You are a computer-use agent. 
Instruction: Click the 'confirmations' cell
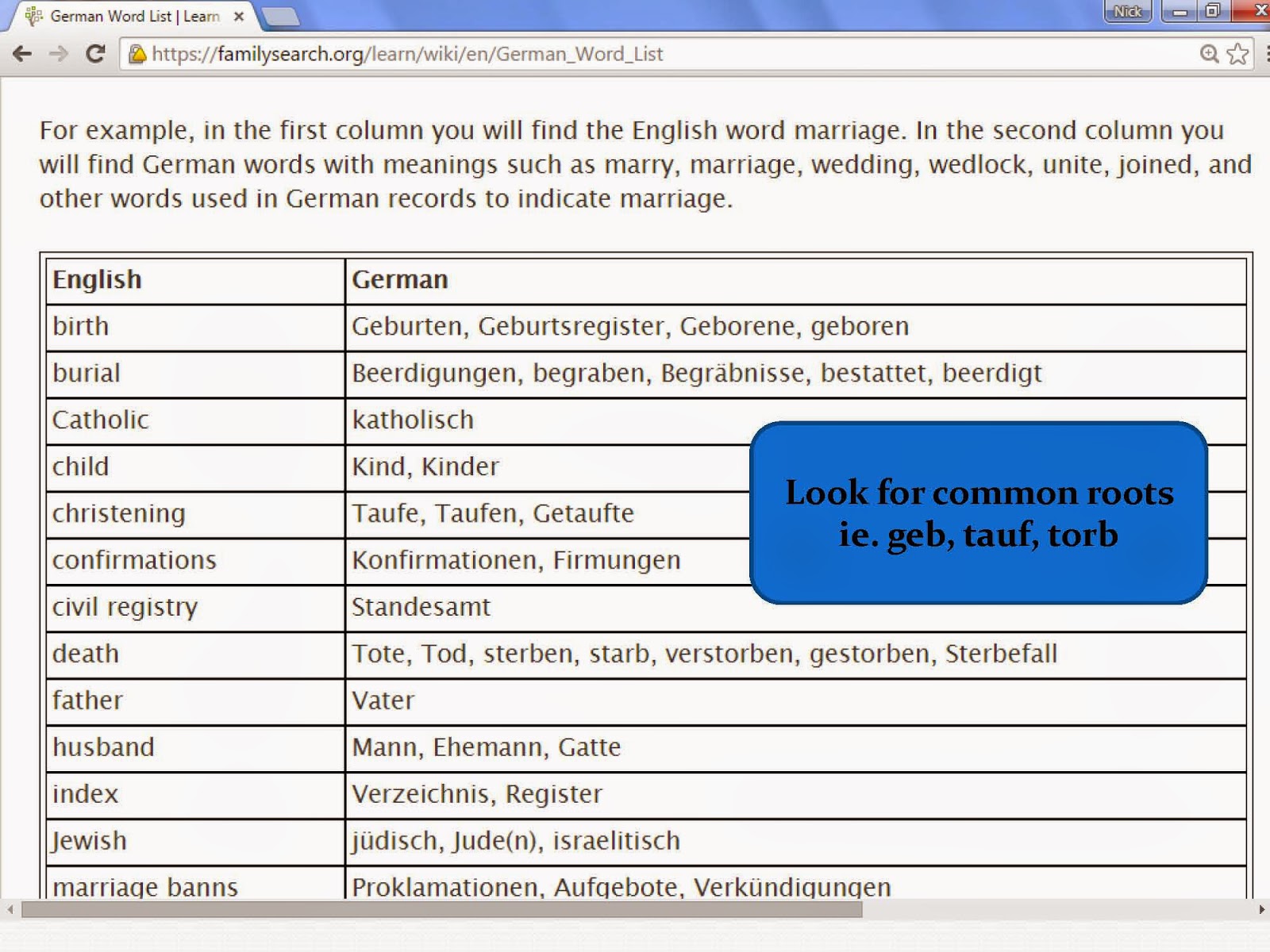[x=195, y=562]
